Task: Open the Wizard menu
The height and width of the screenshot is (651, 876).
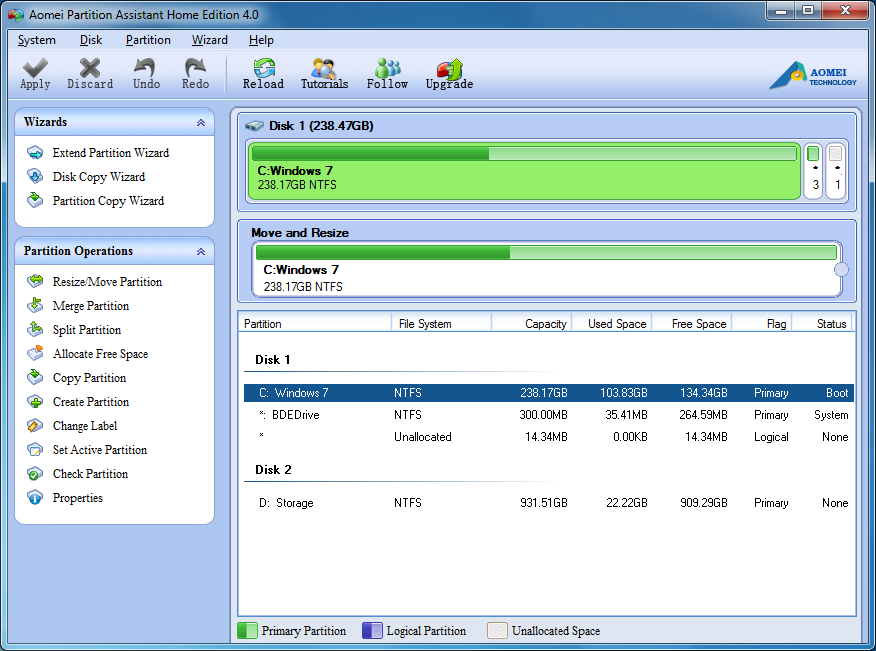Action: 210,40
